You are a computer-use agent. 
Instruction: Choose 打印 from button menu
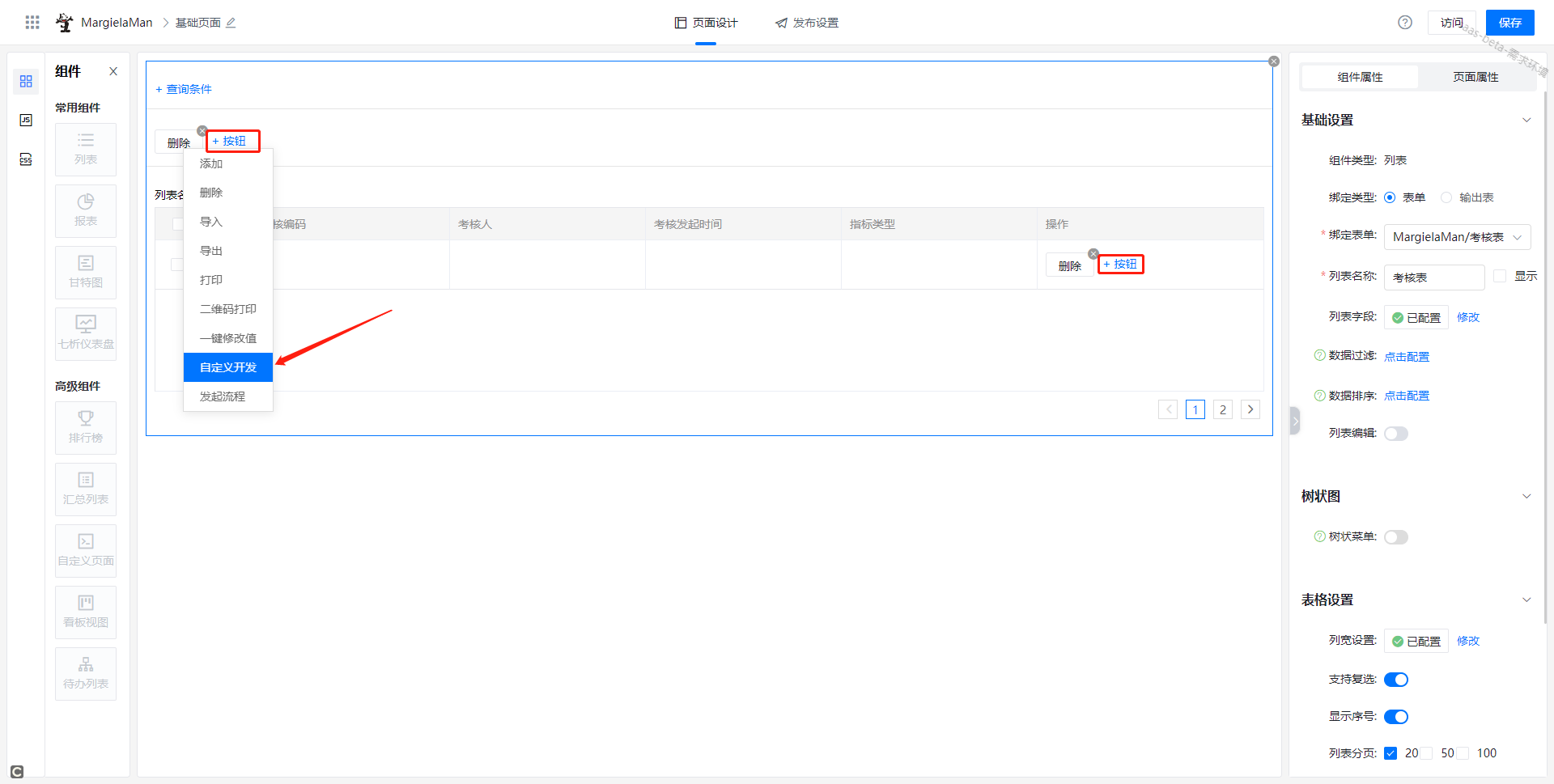[x=228, y=280]
